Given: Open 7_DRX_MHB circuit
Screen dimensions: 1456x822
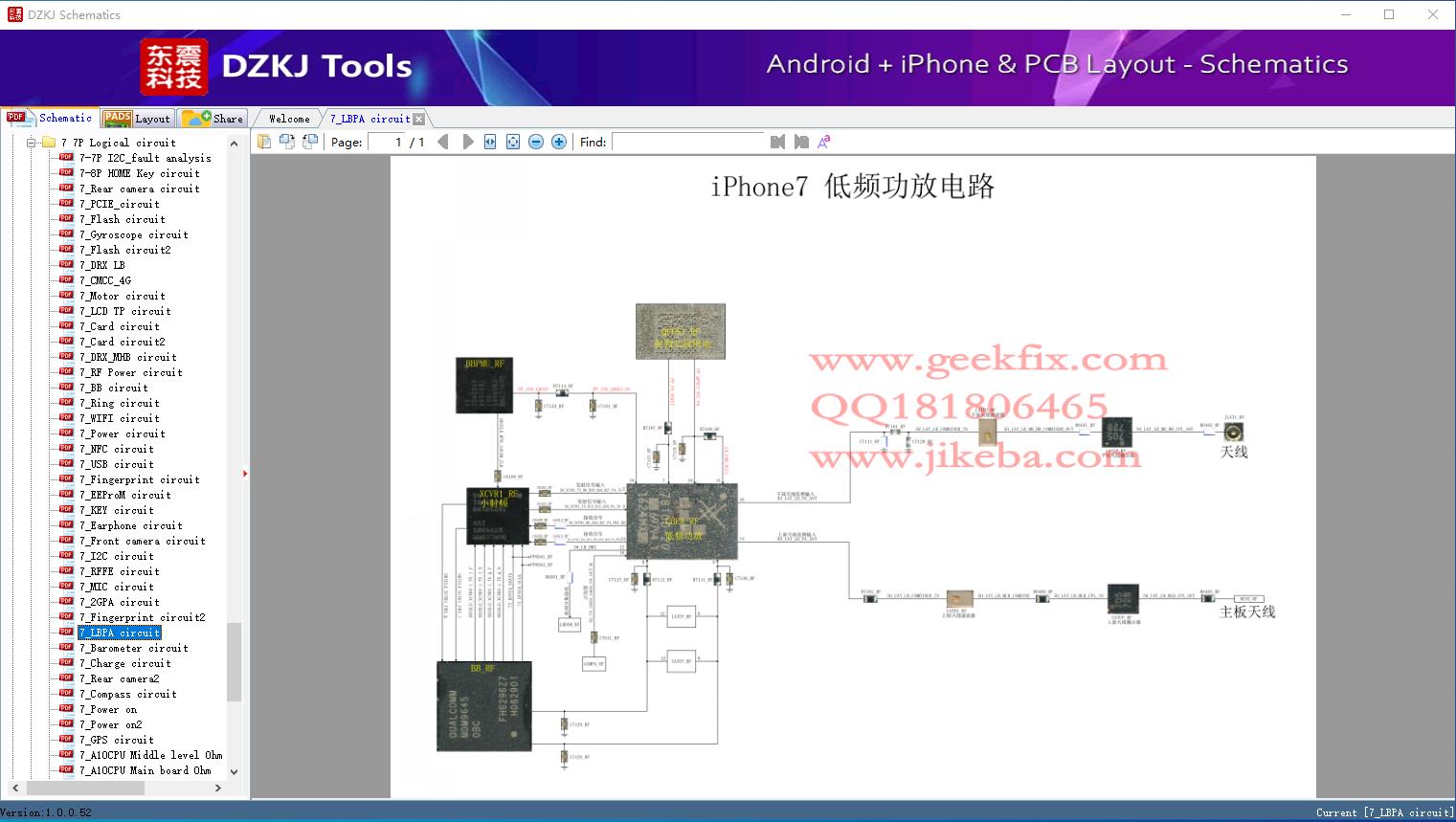Looking at the screenshot, I should tap(128, 357).
